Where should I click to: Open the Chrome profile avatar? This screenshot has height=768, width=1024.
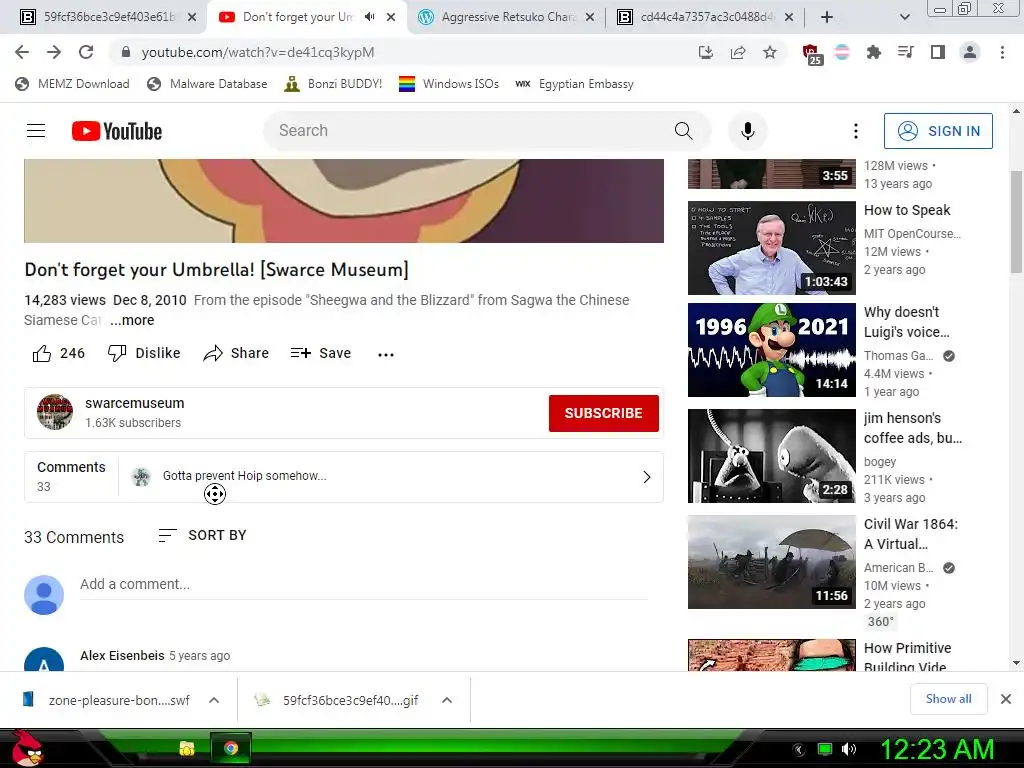(970, 52)
